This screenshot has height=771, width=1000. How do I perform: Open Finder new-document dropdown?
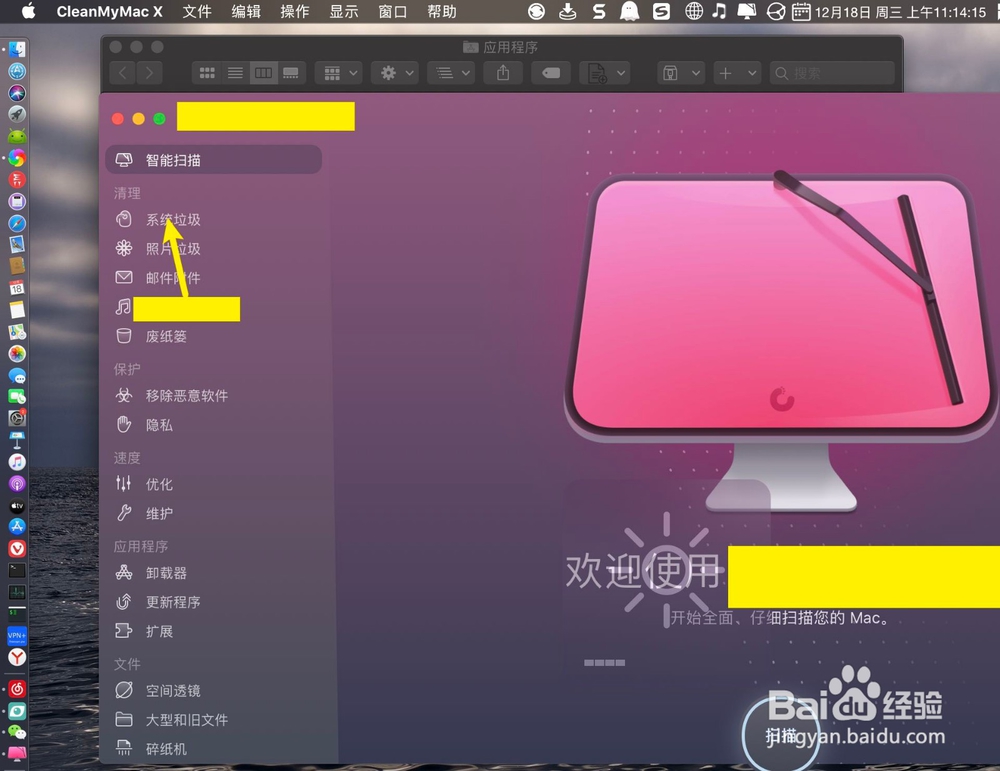pos(605,73)
